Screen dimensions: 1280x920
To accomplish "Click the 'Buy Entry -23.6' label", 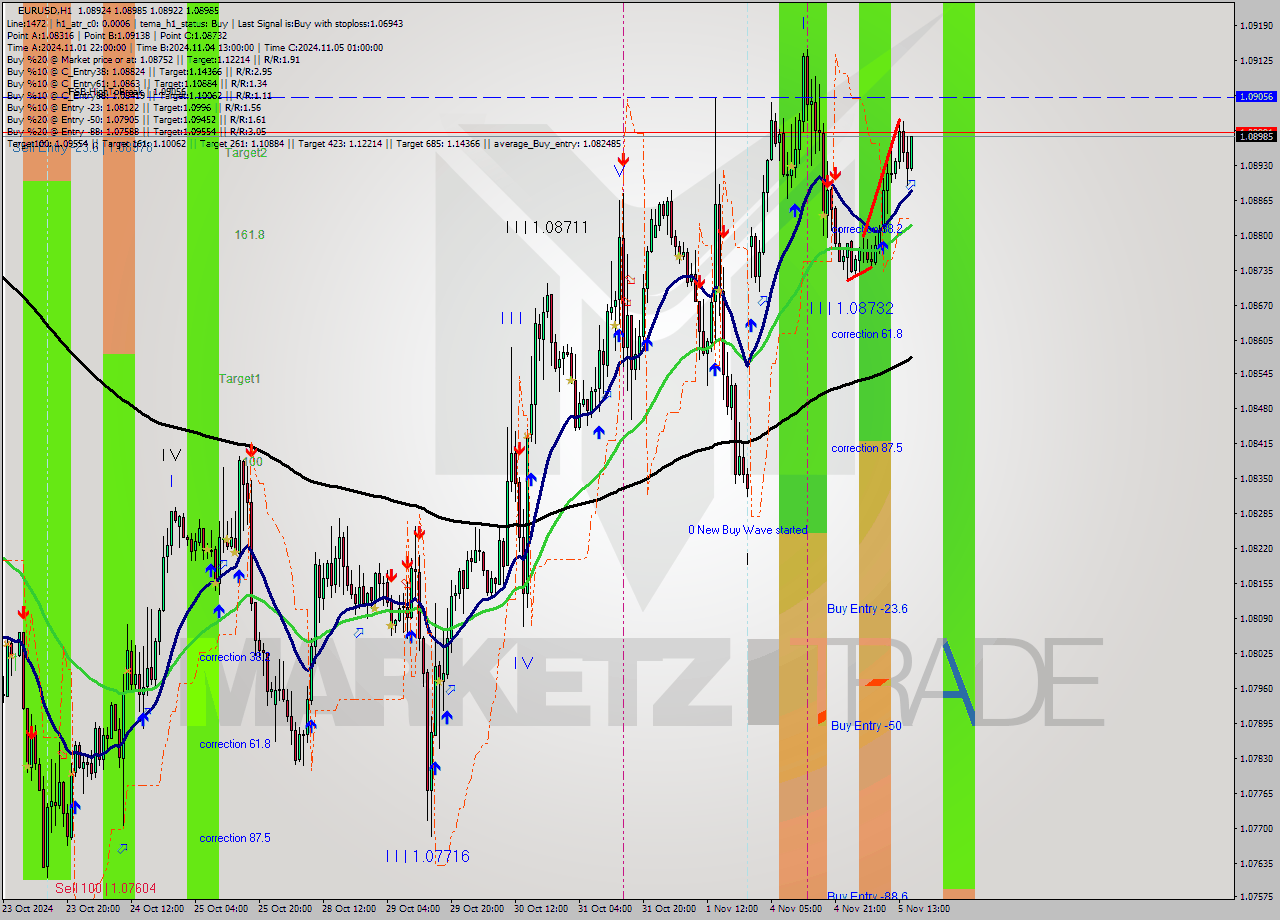I will (x=867, y=609).
